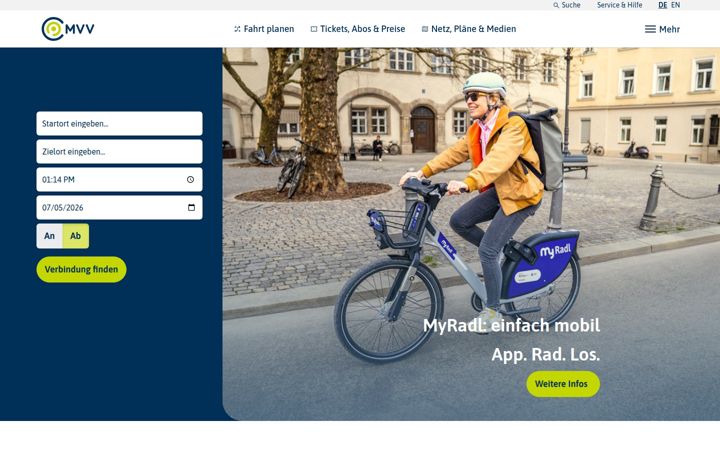Expand the Mehr menu

662,29
